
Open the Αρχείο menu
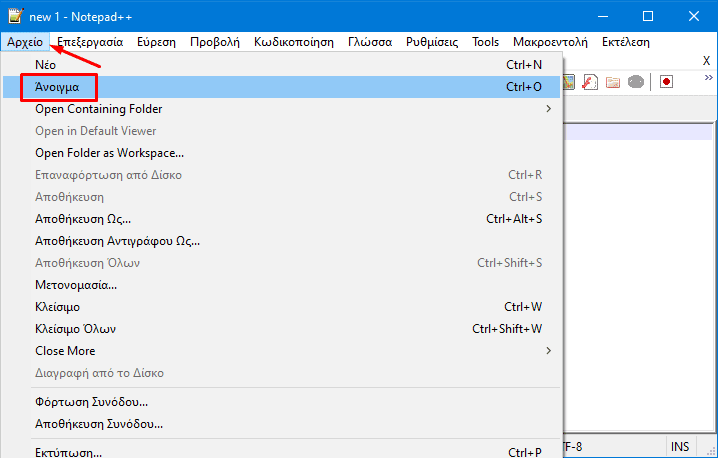click(x=25, y=42)
